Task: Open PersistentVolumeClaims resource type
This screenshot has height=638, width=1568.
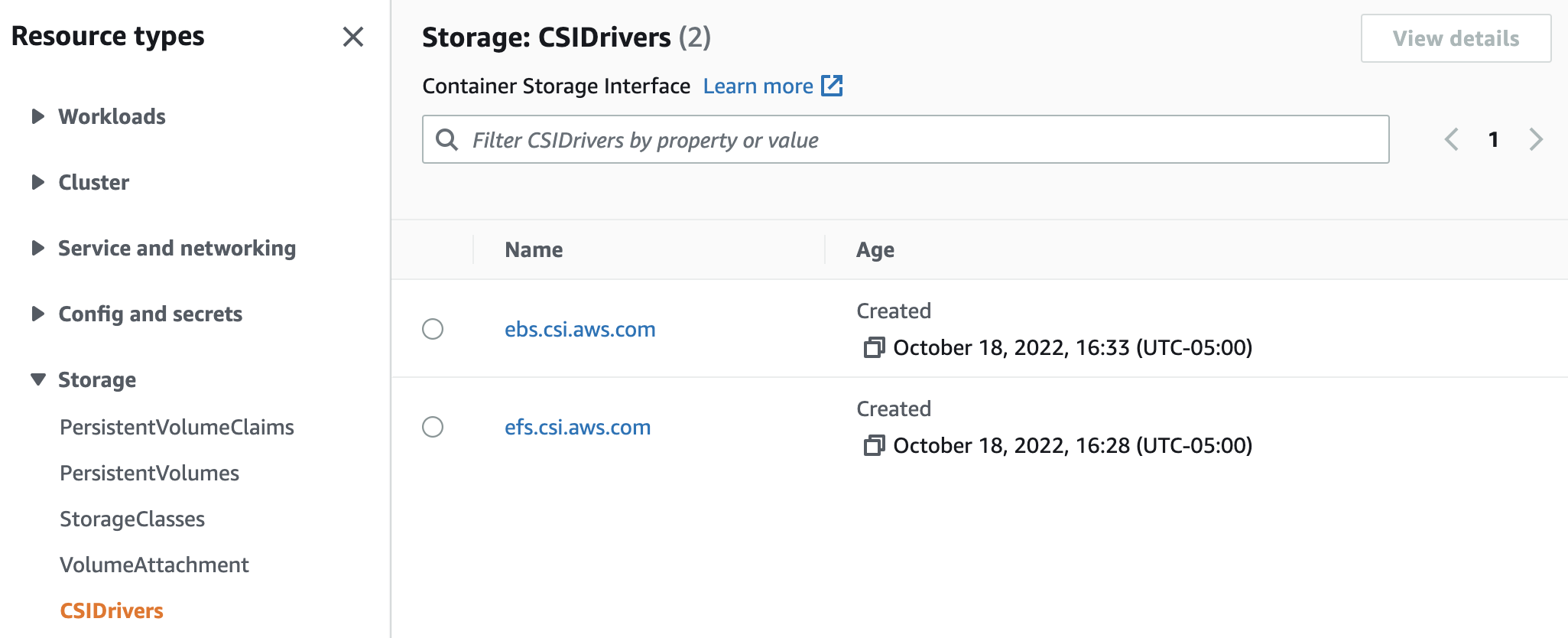Action: (x=177, y=427)
